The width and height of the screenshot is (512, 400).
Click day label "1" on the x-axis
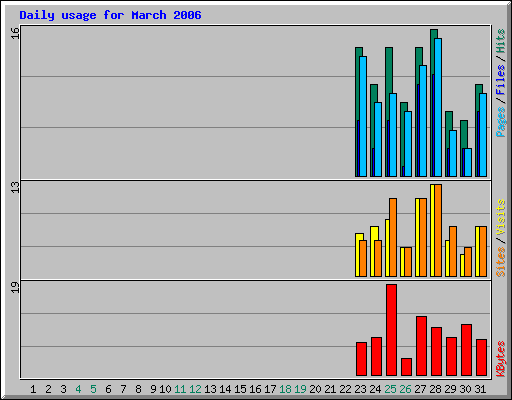(x=33, y=389)
